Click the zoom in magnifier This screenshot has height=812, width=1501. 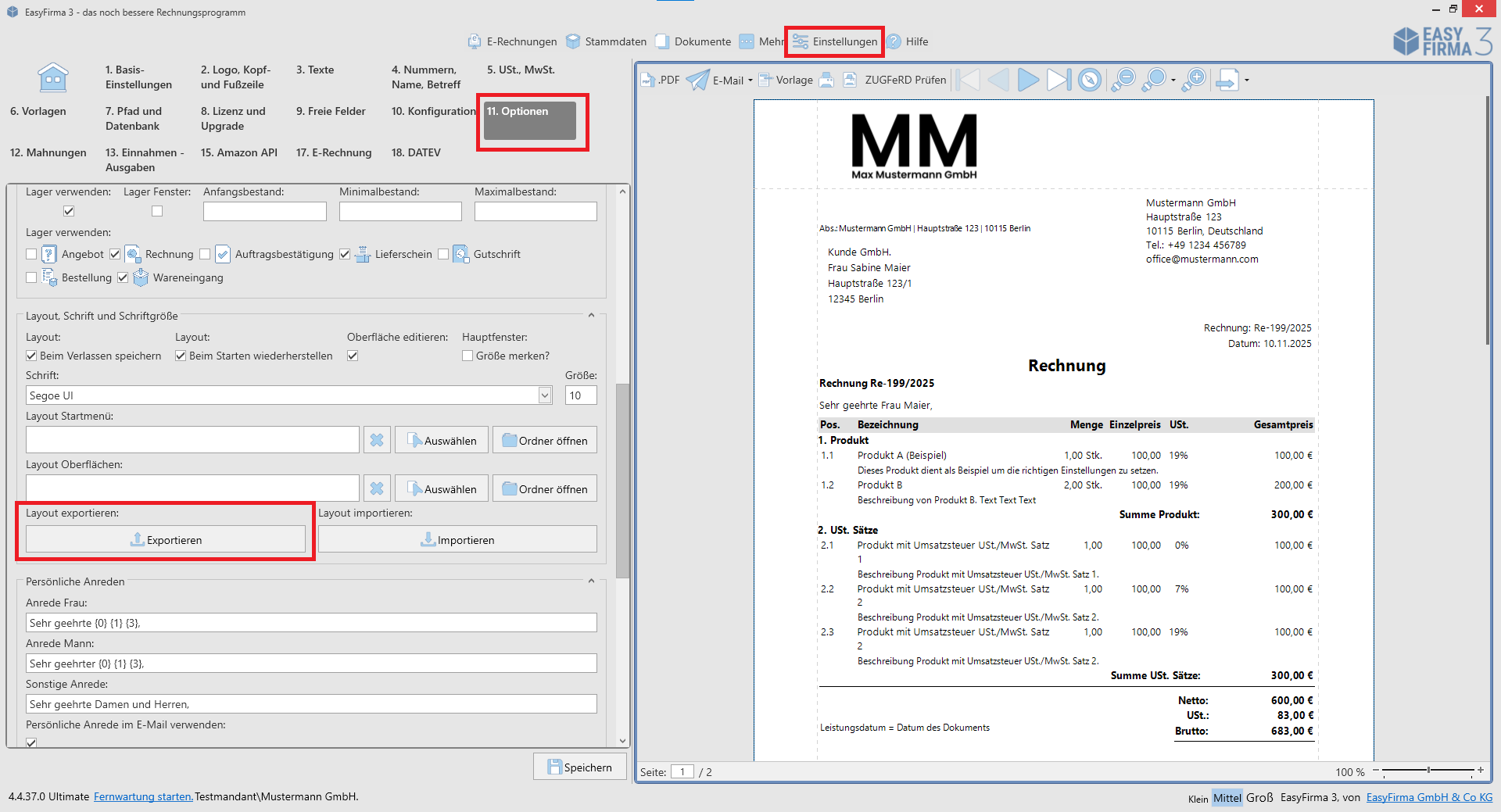(x=1194, y=80)
